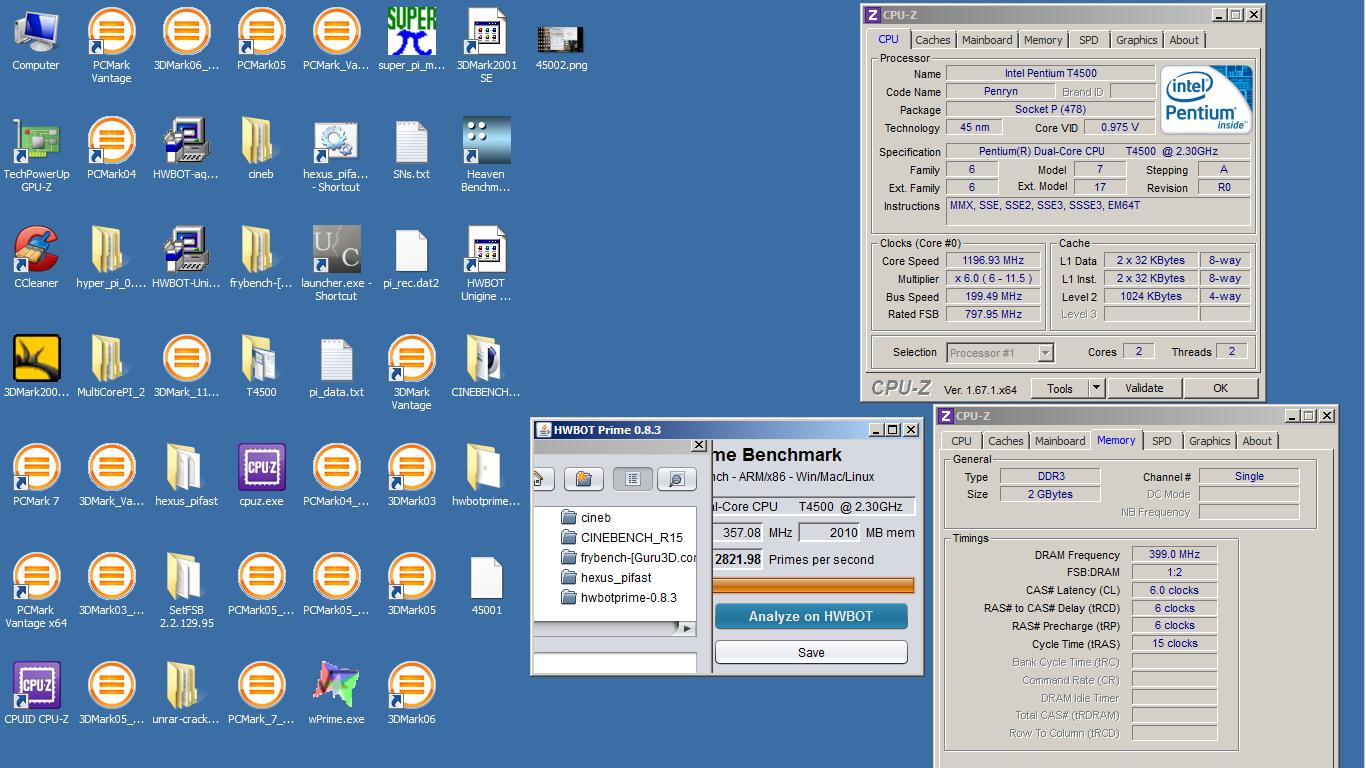Select the pi_rec.dat2 file
The image size is (1366, 768).
coord(411,258)
